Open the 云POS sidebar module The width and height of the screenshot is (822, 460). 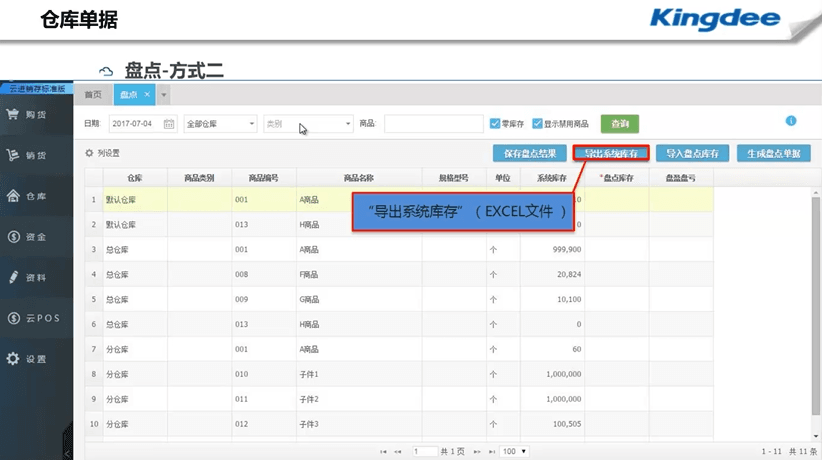pos(36,318)
